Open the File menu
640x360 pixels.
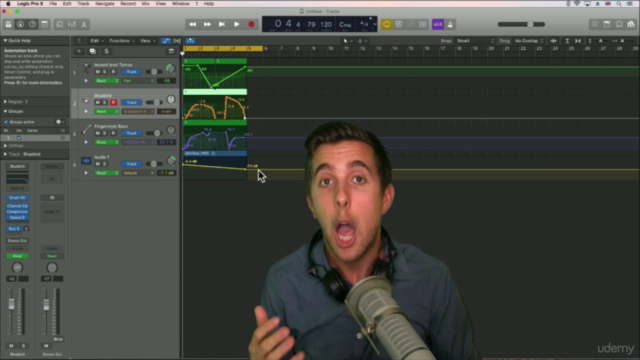click(x=53, y=4)
